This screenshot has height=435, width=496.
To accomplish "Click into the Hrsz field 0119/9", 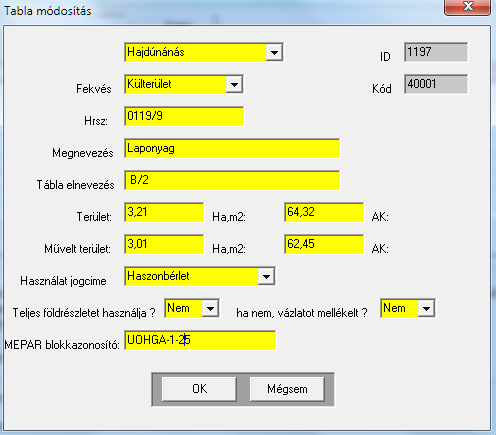I will 184,116.
